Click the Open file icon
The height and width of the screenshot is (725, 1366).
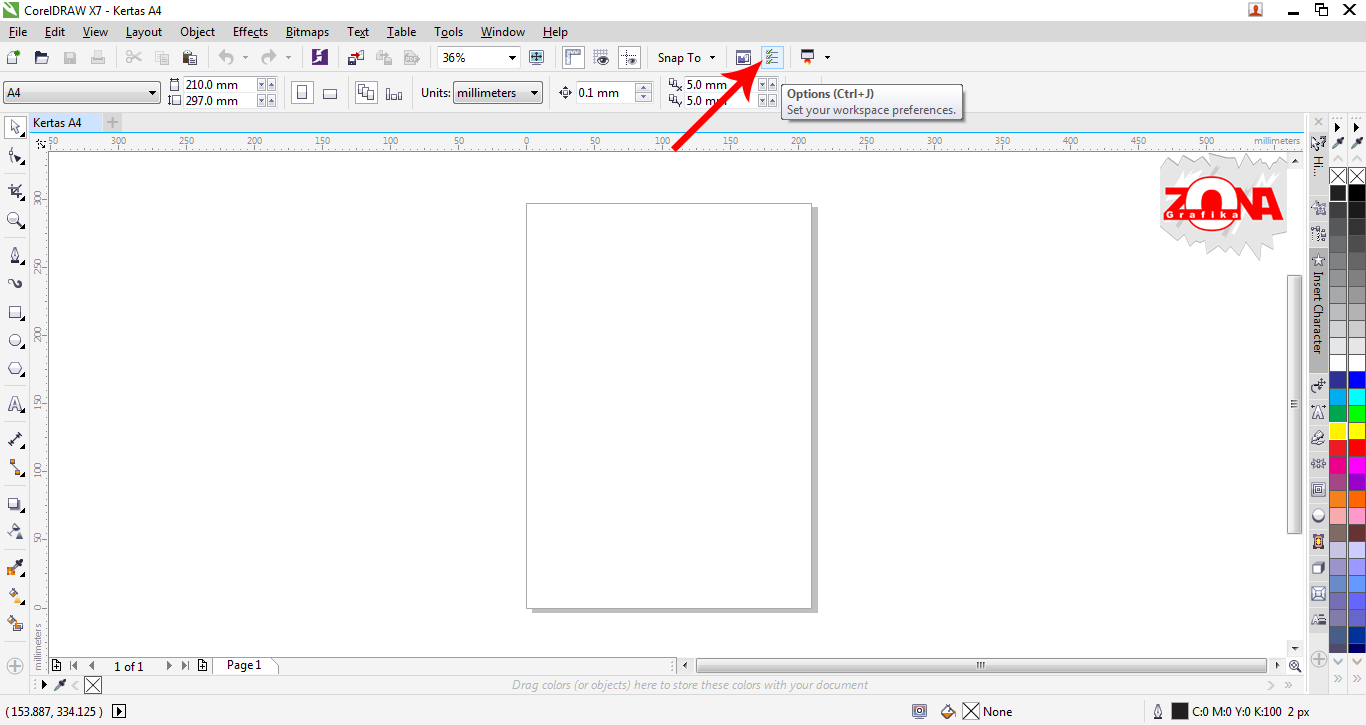click(42, 58)
